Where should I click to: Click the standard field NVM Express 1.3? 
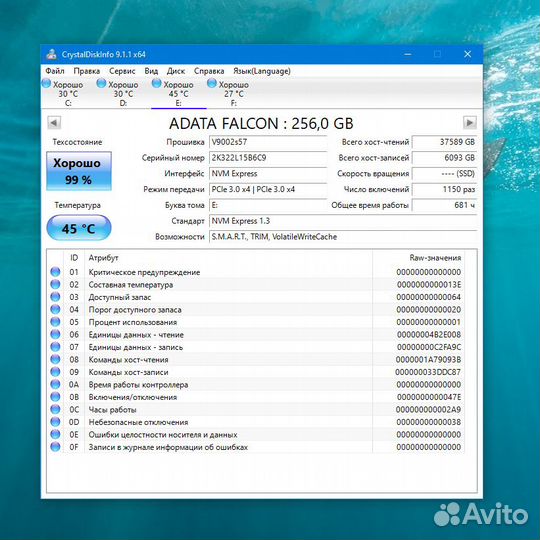pyautogui.click(x=343, y=221)
